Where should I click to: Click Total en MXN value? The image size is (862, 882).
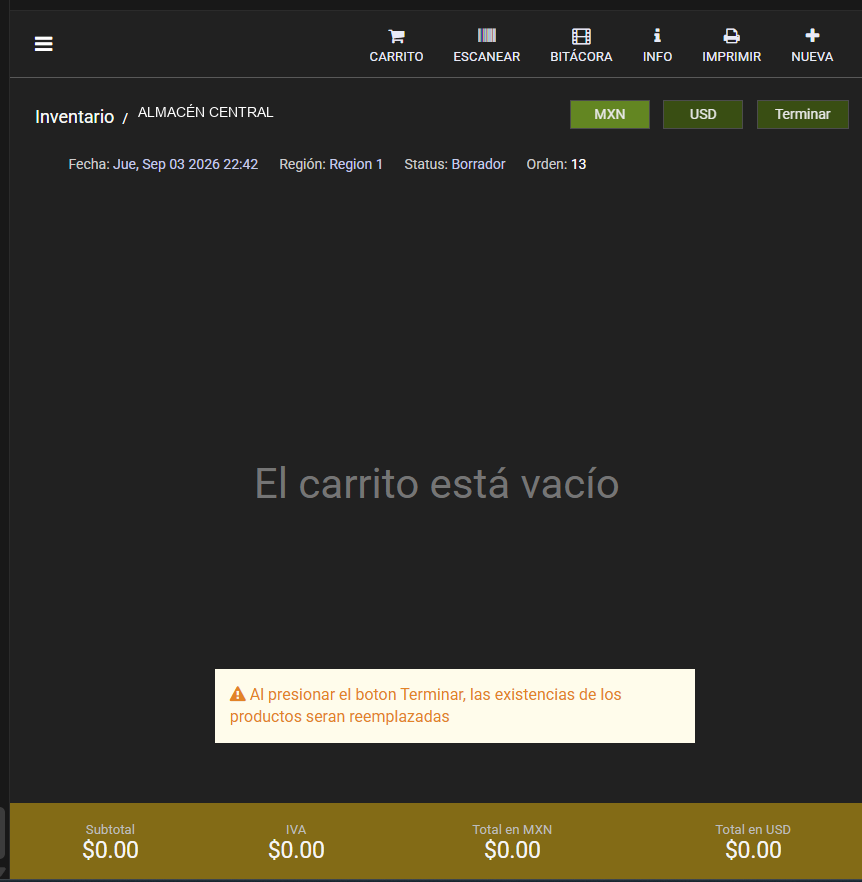point(512,850)
